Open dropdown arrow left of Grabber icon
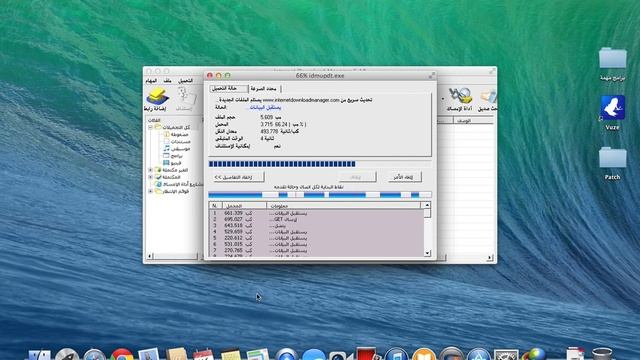This screenshot has height=360, width=640. [442, 99]
